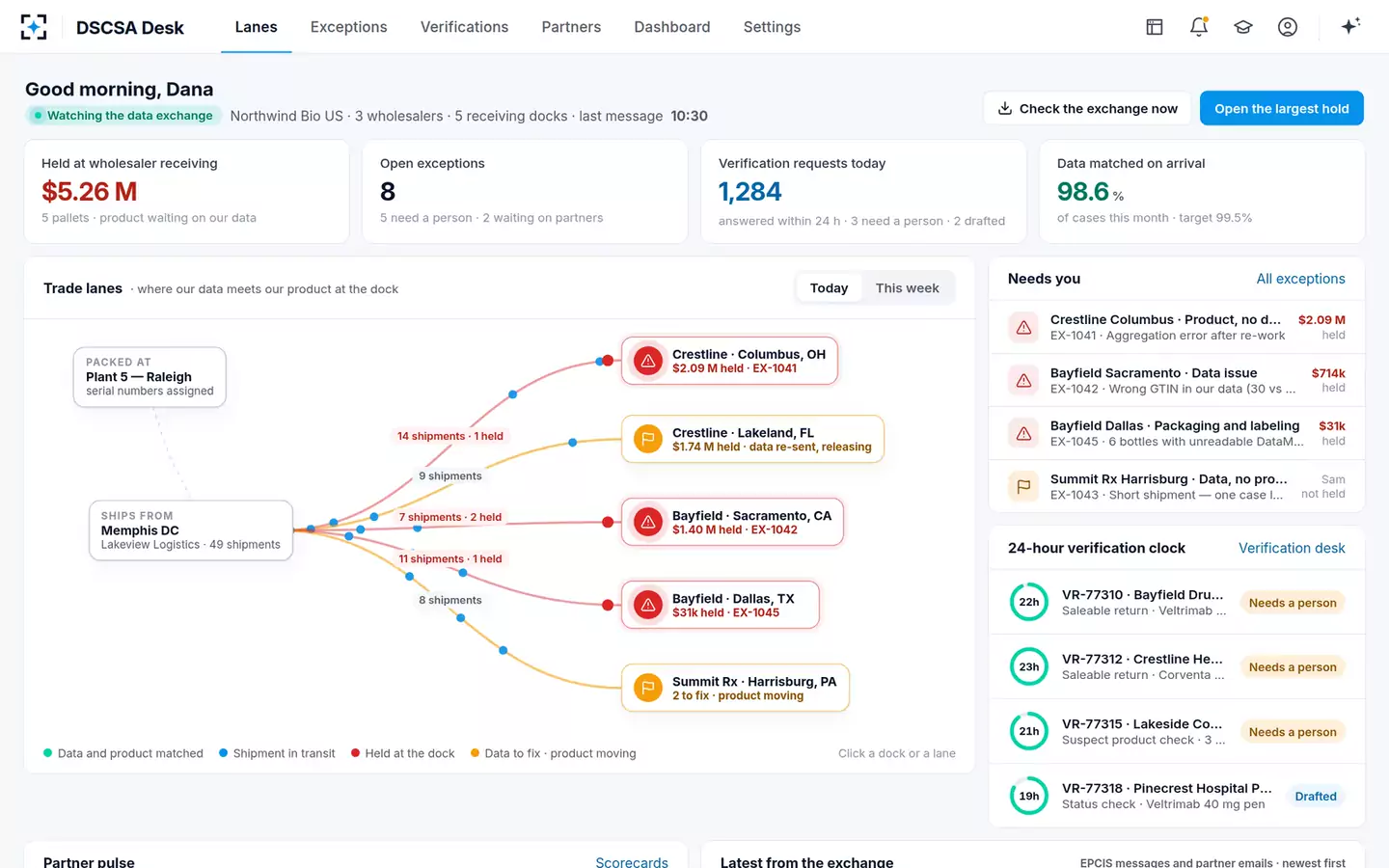Click the alert icon on Bayfield Sacramento dock card
This screenshot has height=868, width=1389.
(648, 522)
